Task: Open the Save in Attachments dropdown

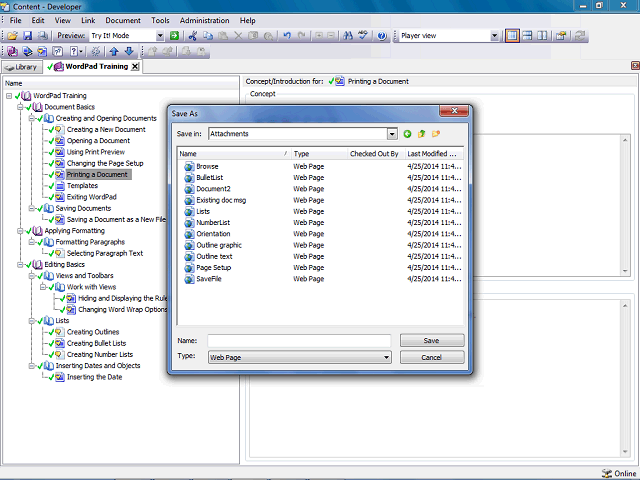Action: (x=392, y=134)
